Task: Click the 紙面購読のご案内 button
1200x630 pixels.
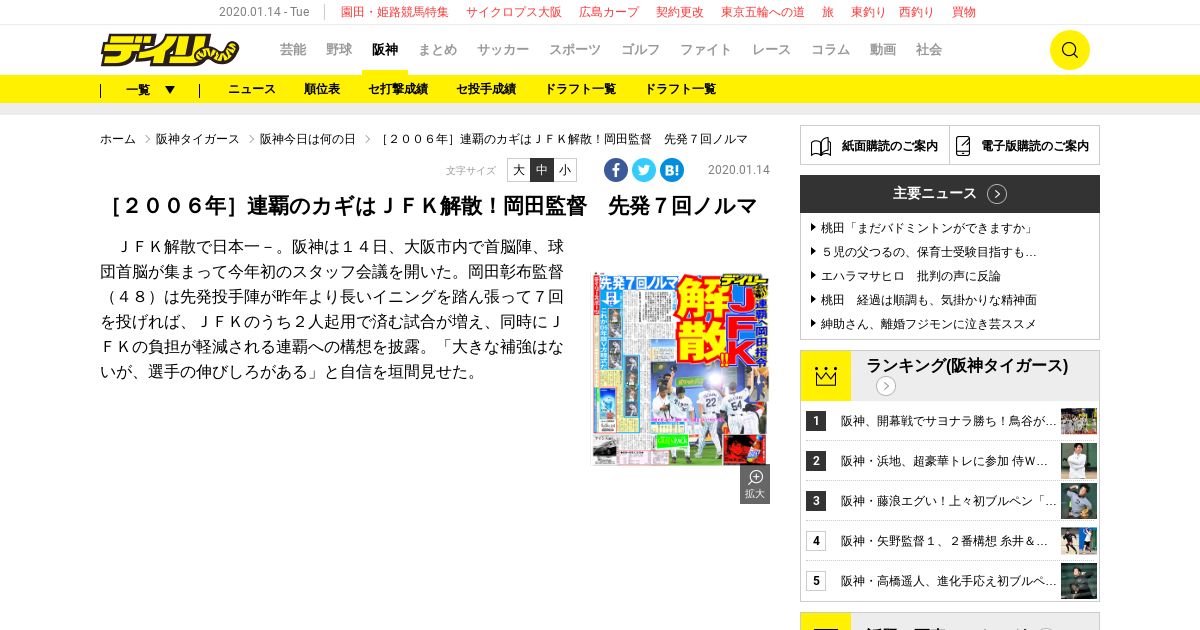Action: coord(875,145)
